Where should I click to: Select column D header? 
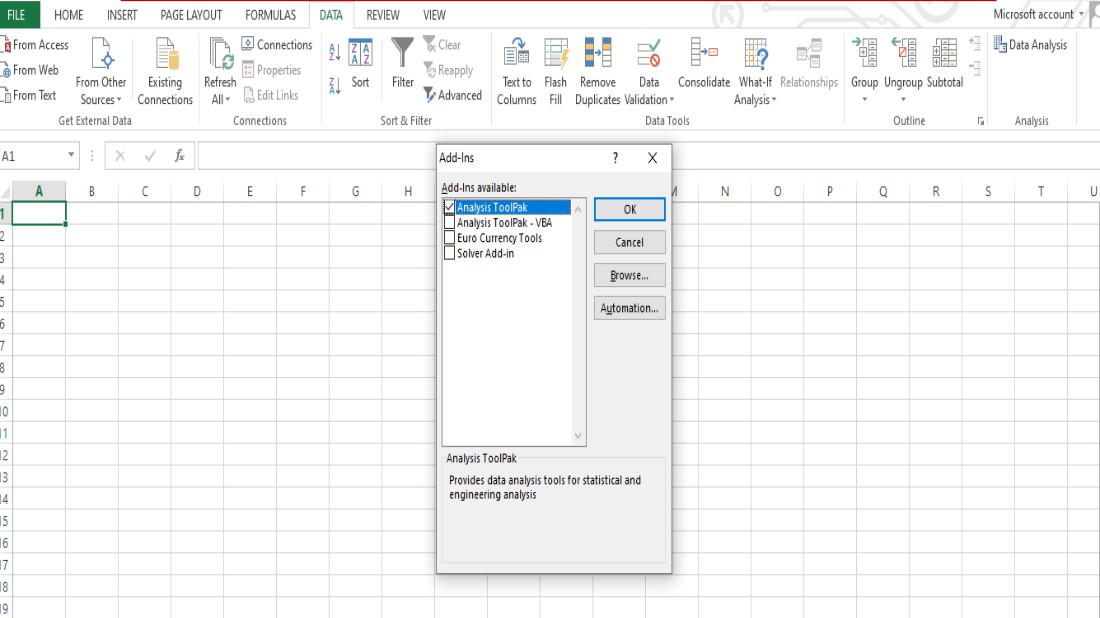point(196,191)
